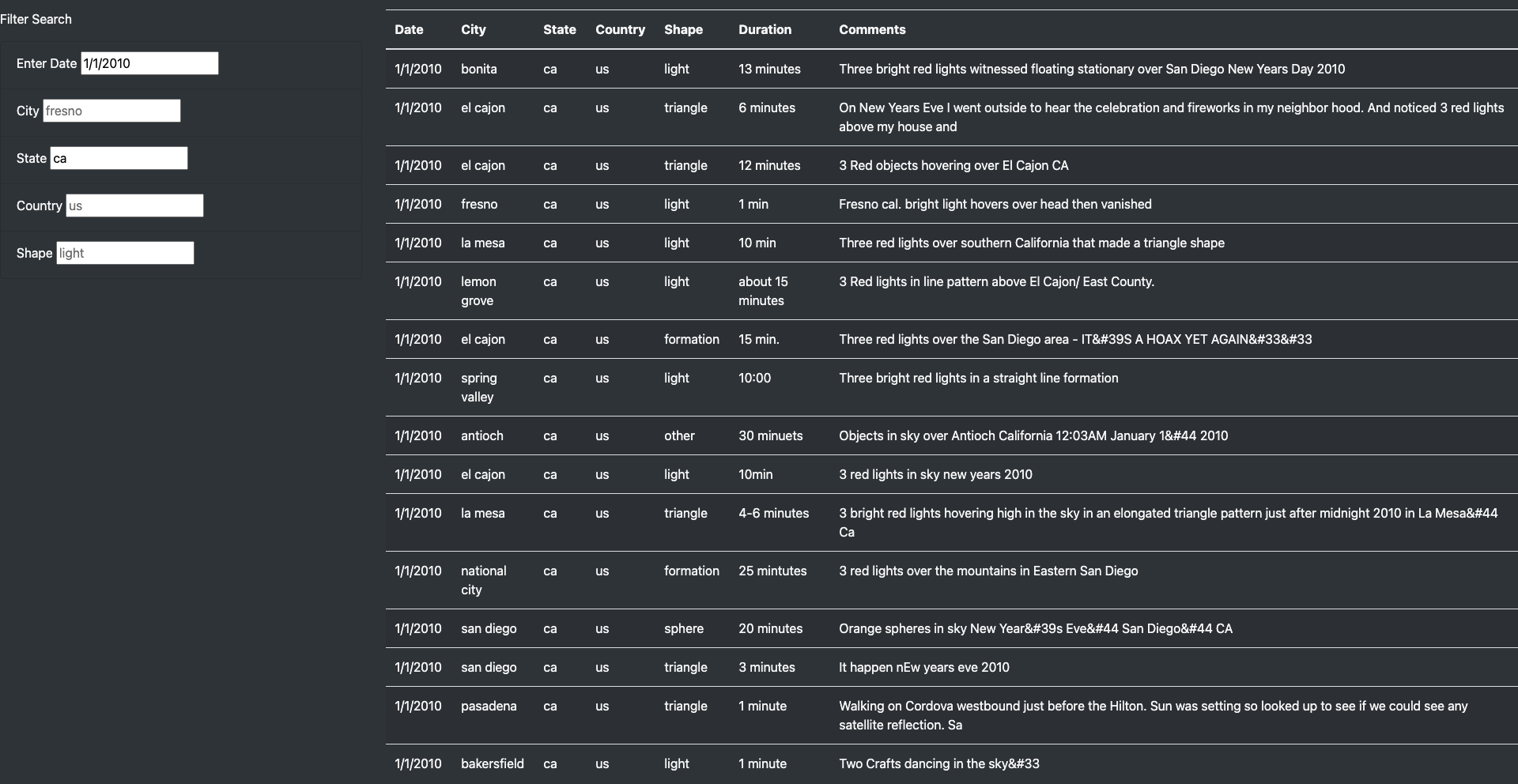1518x784 pixels.
Task: Sort by the Duration column header
Action: [765, 29]
